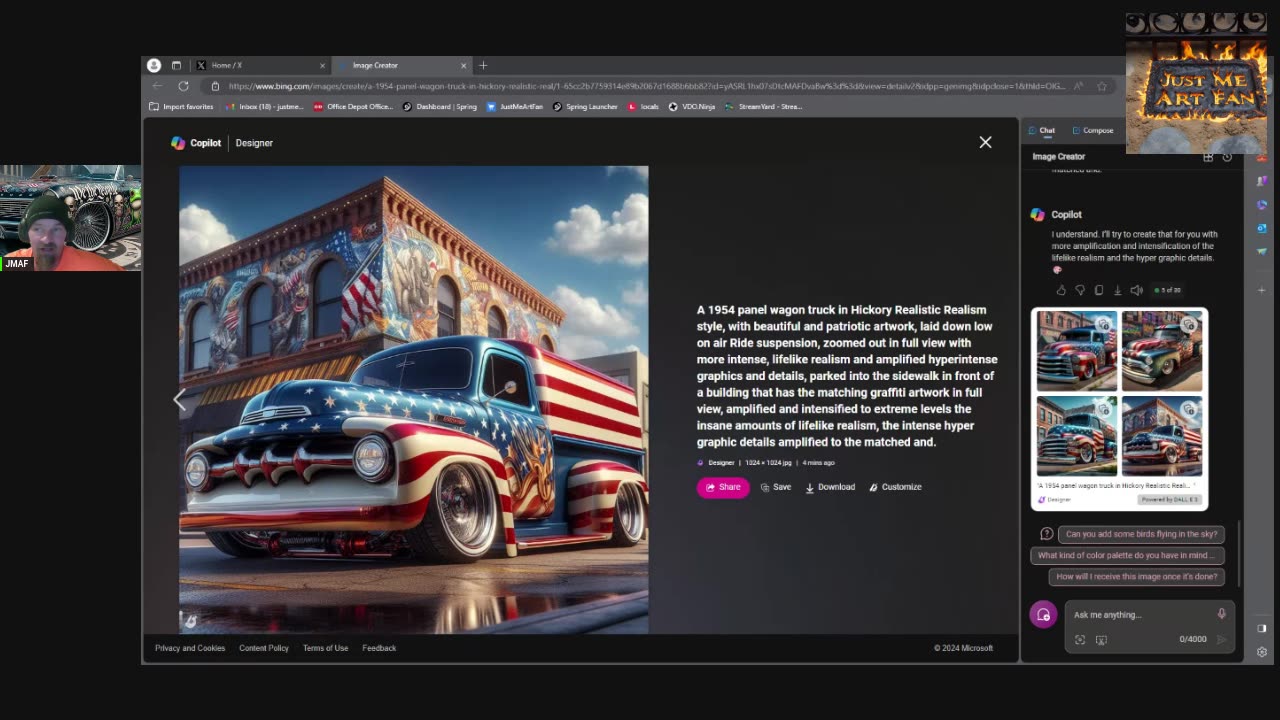The image size is (1280, 720).
Task: Add this page to favorites star
Action: (x=1102, y=86)
